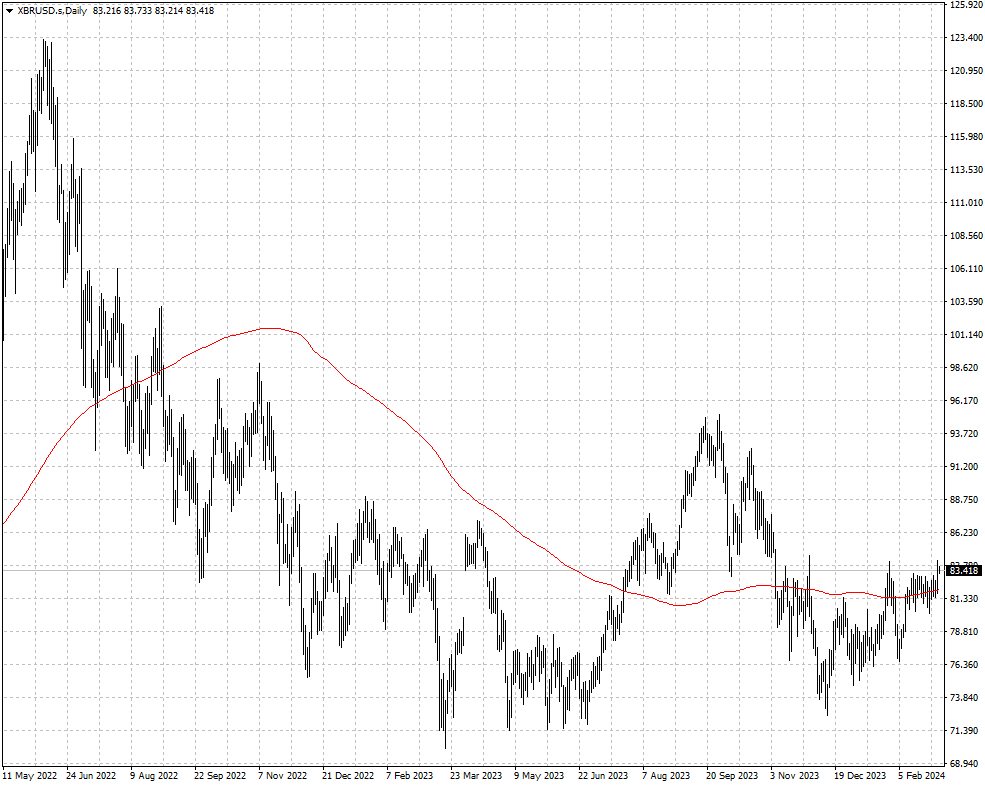Click the 5 Feb 2024 date label

tap(921, 776)
